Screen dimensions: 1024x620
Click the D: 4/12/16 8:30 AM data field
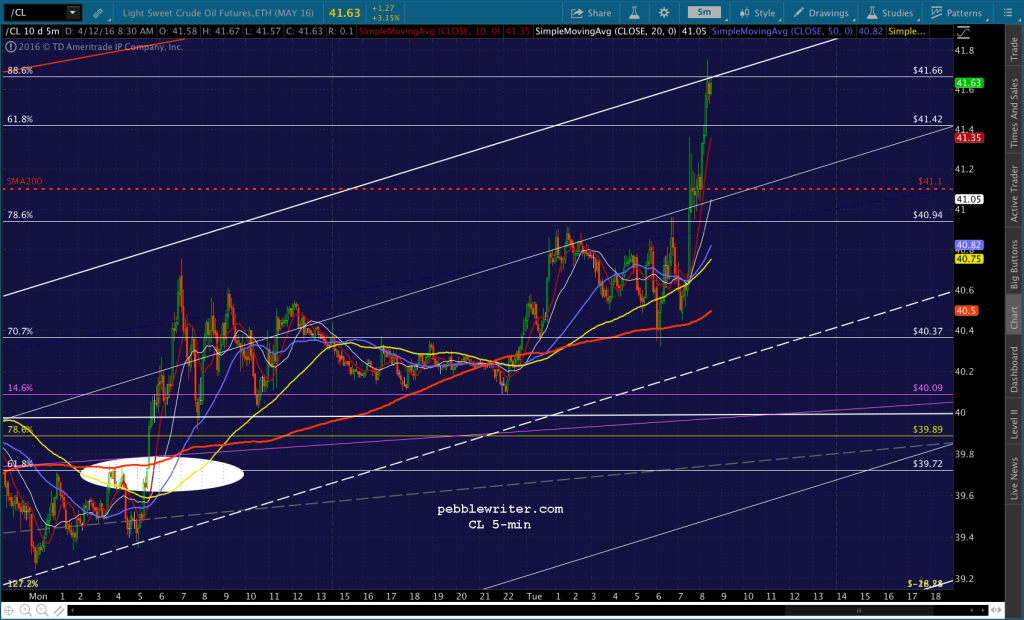[110, 31]
